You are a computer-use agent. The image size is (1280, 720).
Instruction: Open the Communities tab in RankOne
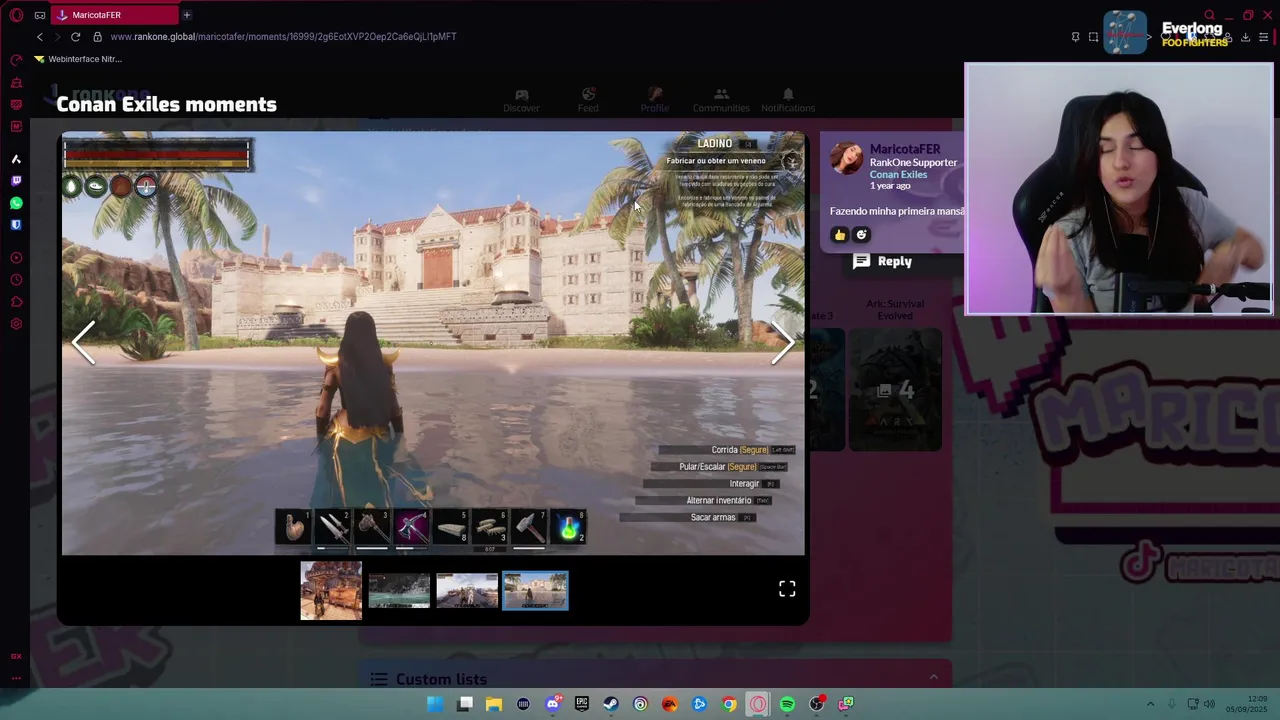[x=721, y=100]
